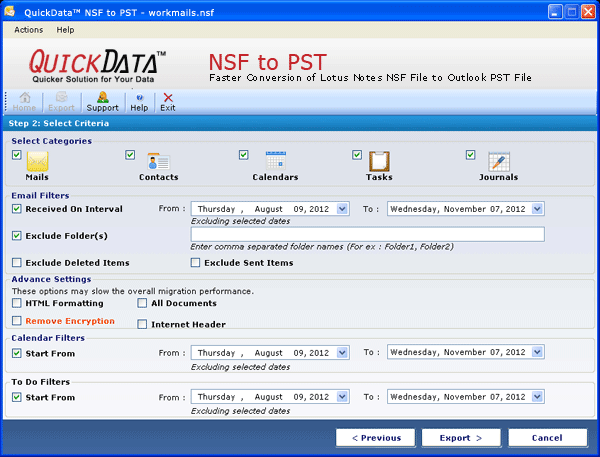Click the Cancel button
Viewport: 600px width, 457px height.
click(x=548, y=438)
